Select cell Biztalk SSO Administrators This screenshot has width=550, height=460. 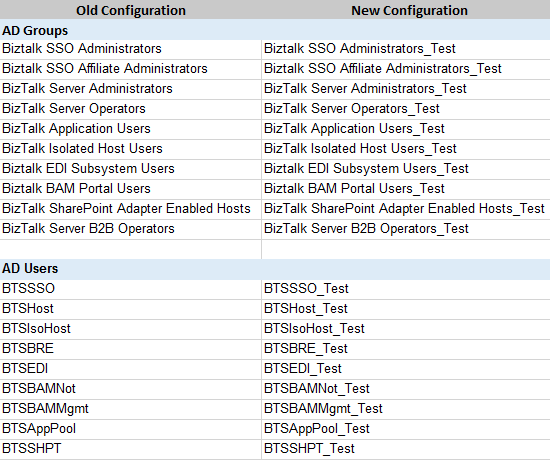pyautogui.click(x=130, y=49)
